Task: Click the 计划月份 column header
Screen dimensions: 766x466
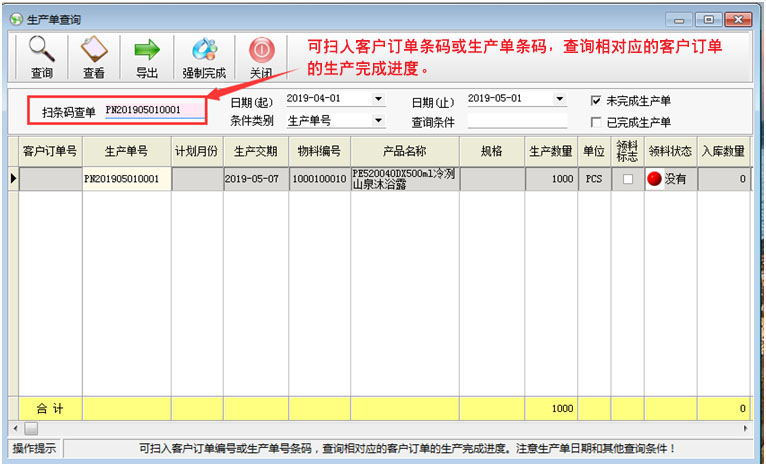Action: point(197,151)
